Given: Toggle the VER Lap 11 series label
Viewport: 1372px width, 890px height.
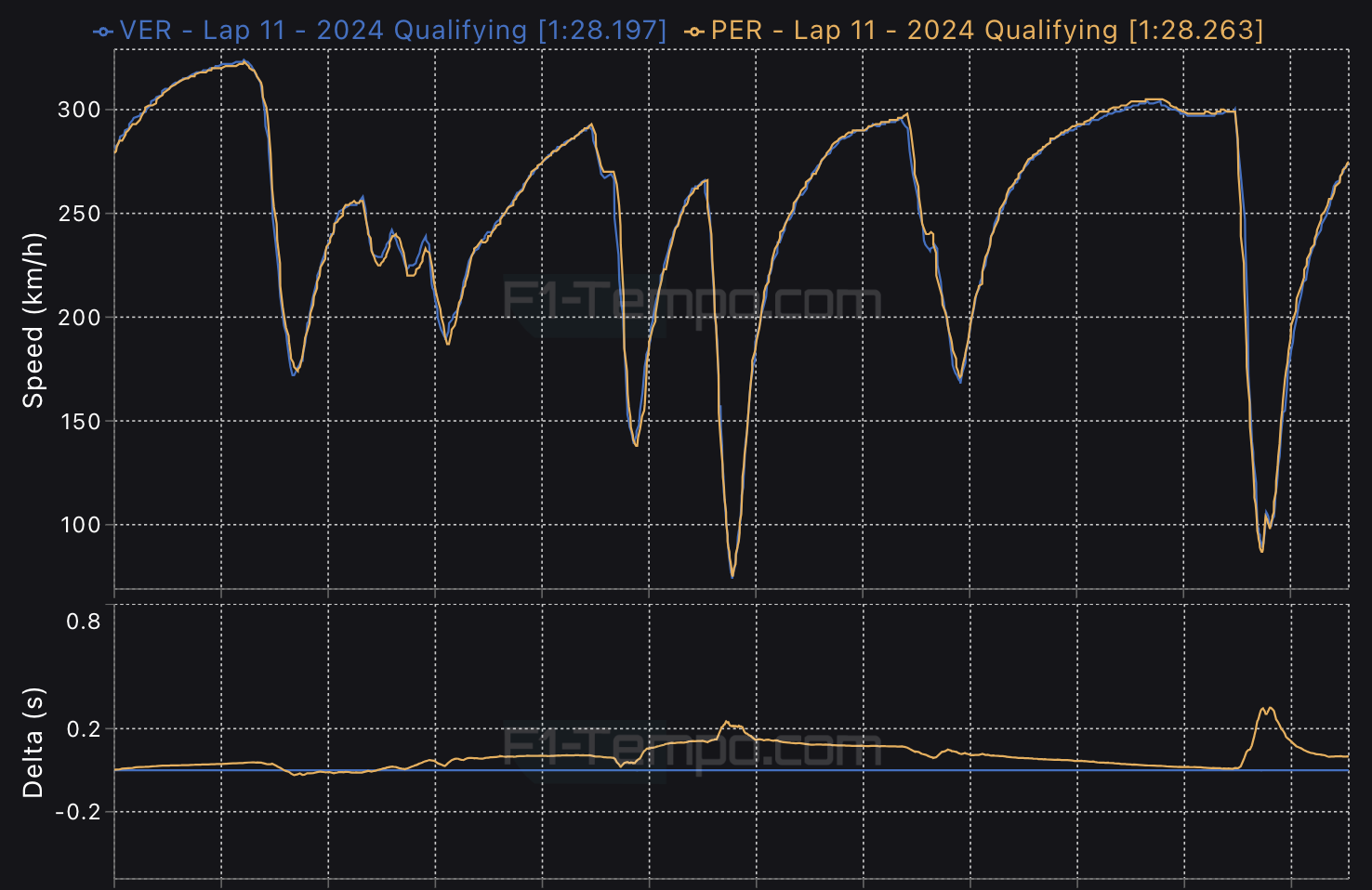Looking at the screenshot, I should [392, 30].
